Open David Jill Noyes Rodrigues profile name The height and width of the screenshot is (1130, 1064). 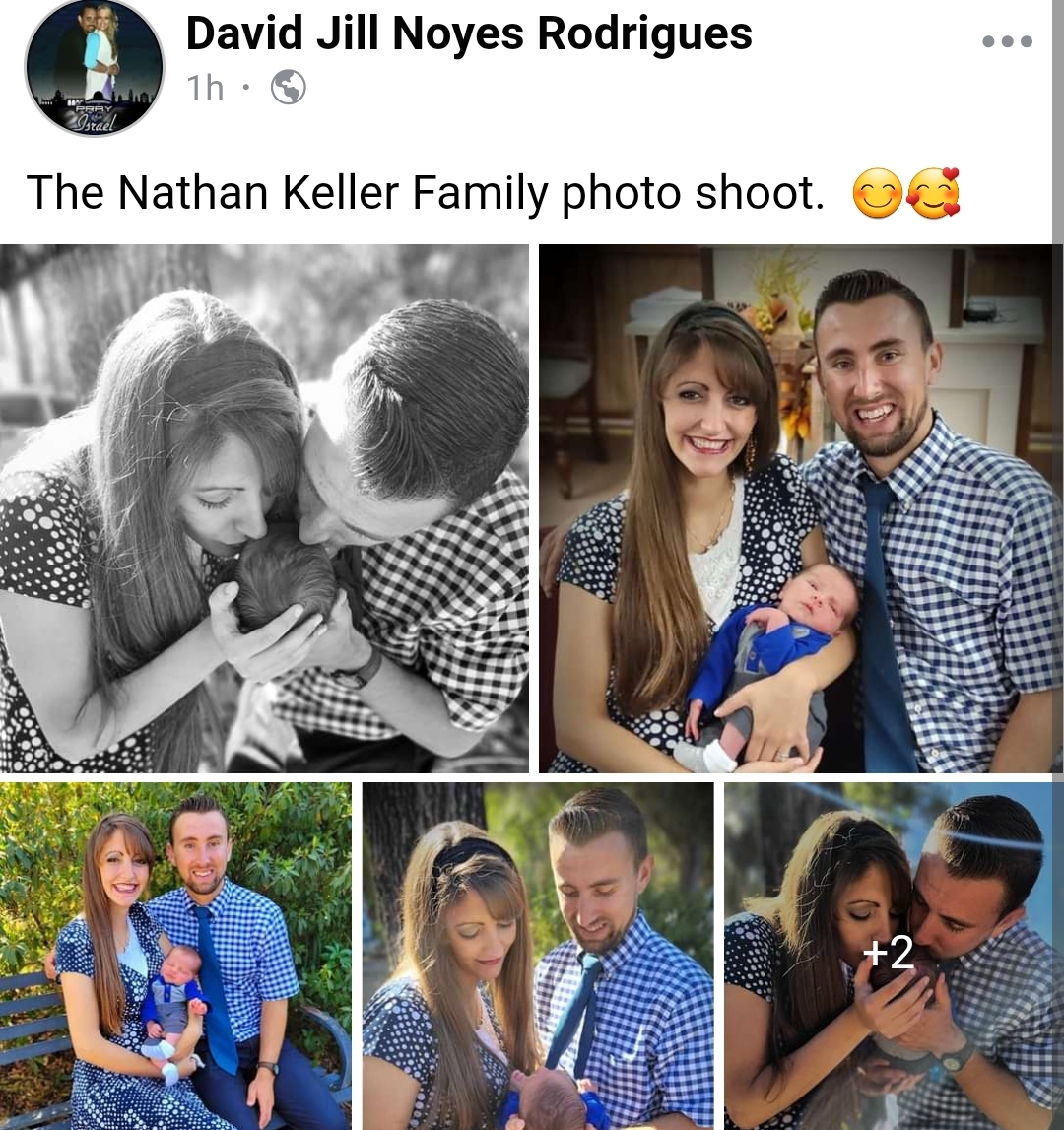click(469, 33)
